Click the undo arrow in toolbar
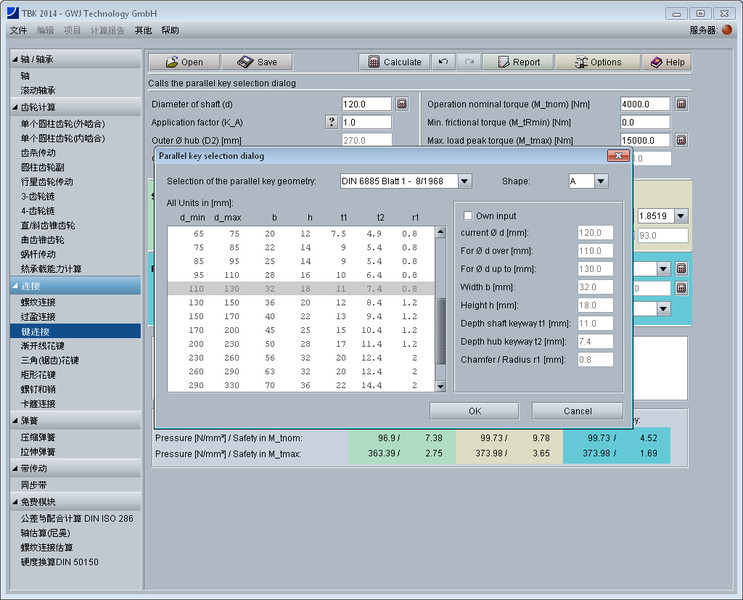 [444, 62]
